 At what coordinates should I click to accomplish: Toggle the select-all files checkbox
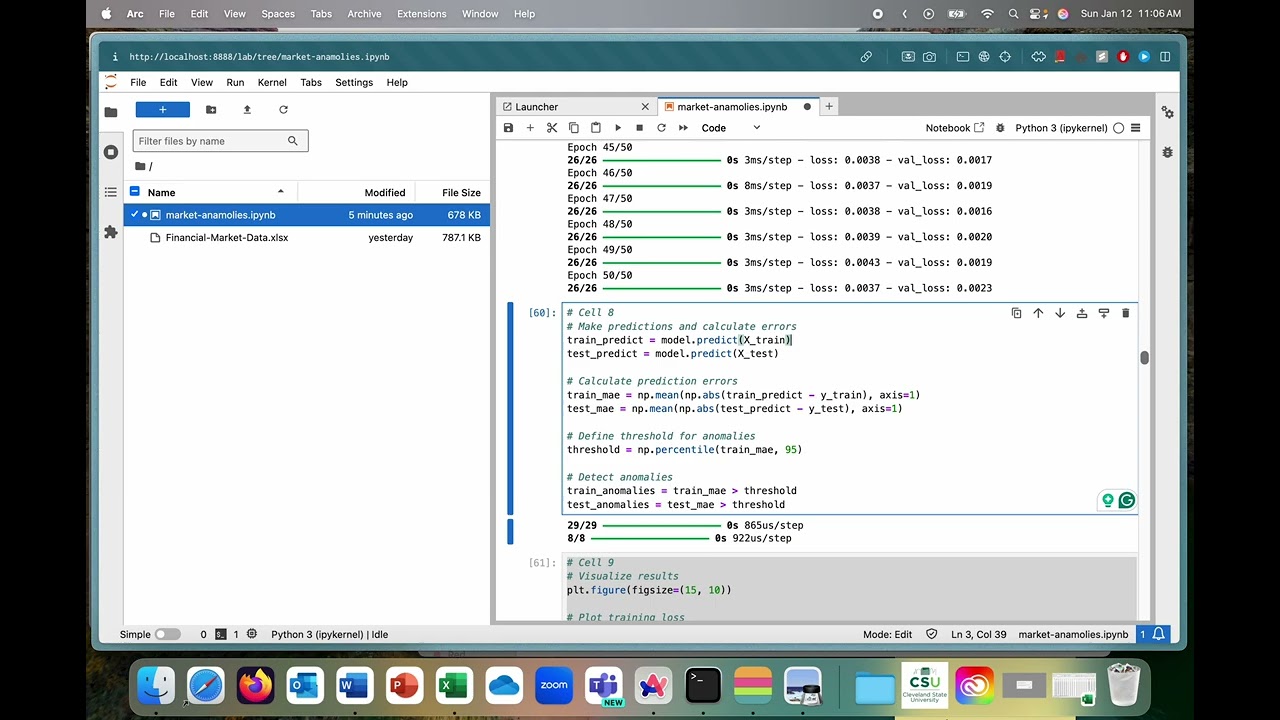point(134,192)
